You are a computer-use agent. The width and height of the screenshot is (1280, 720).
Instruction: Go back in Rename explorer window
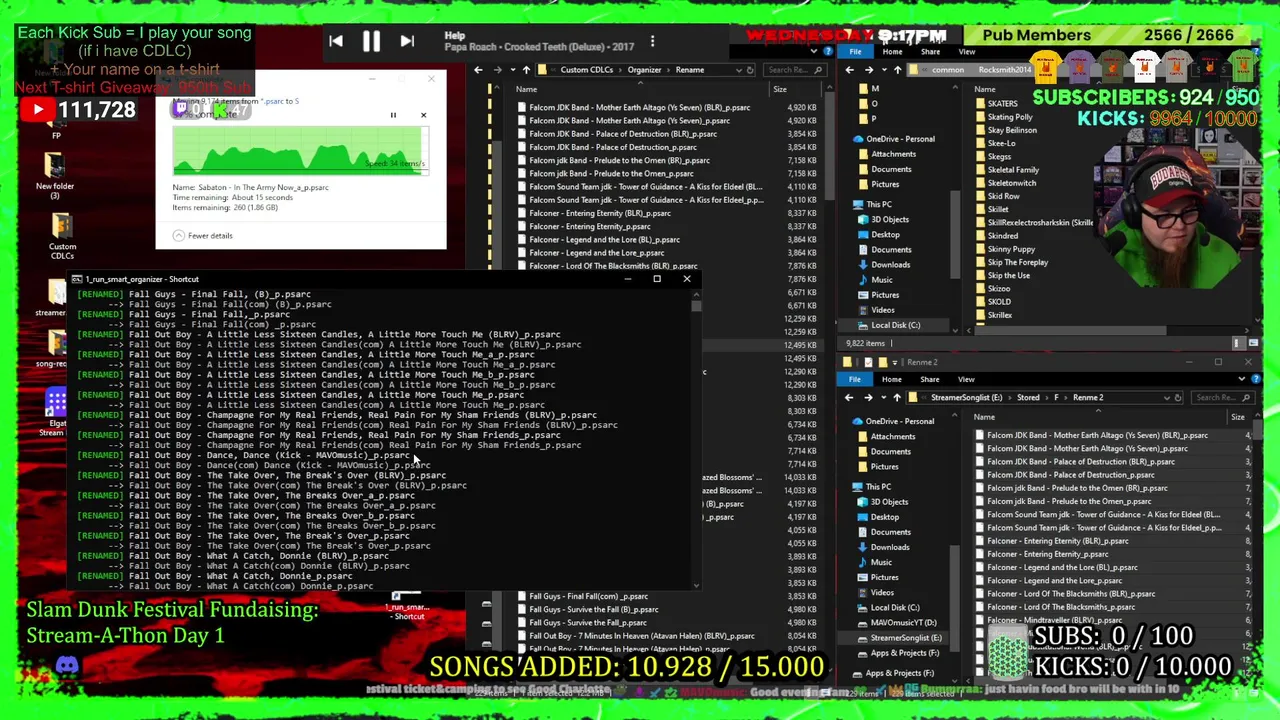(478, 70)
